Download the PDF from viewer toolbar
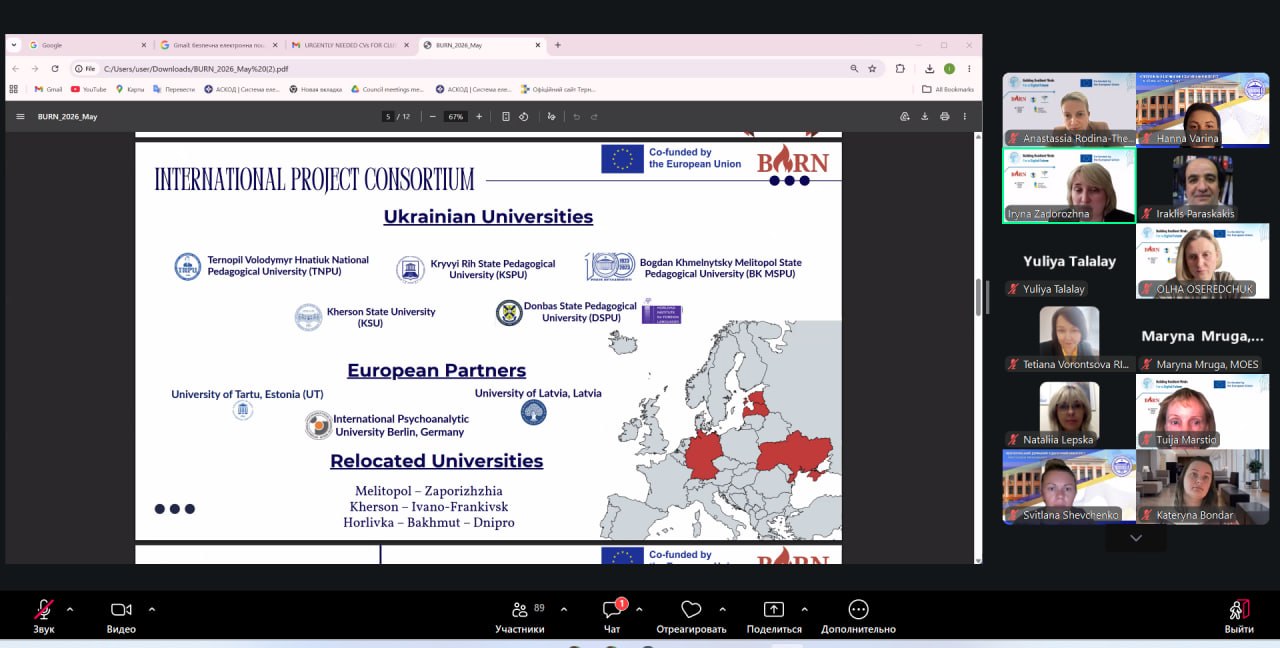1280x648 pixels. click(x=925, y=116)
